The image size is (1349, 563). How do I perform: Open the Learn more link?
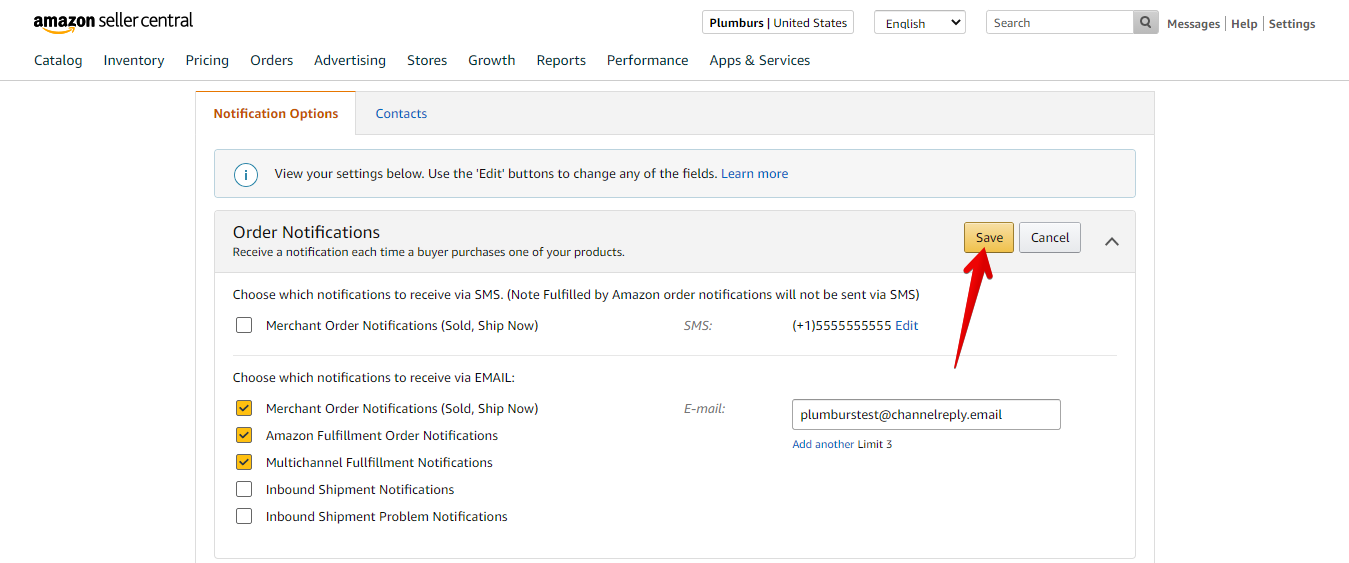(754, 174)
